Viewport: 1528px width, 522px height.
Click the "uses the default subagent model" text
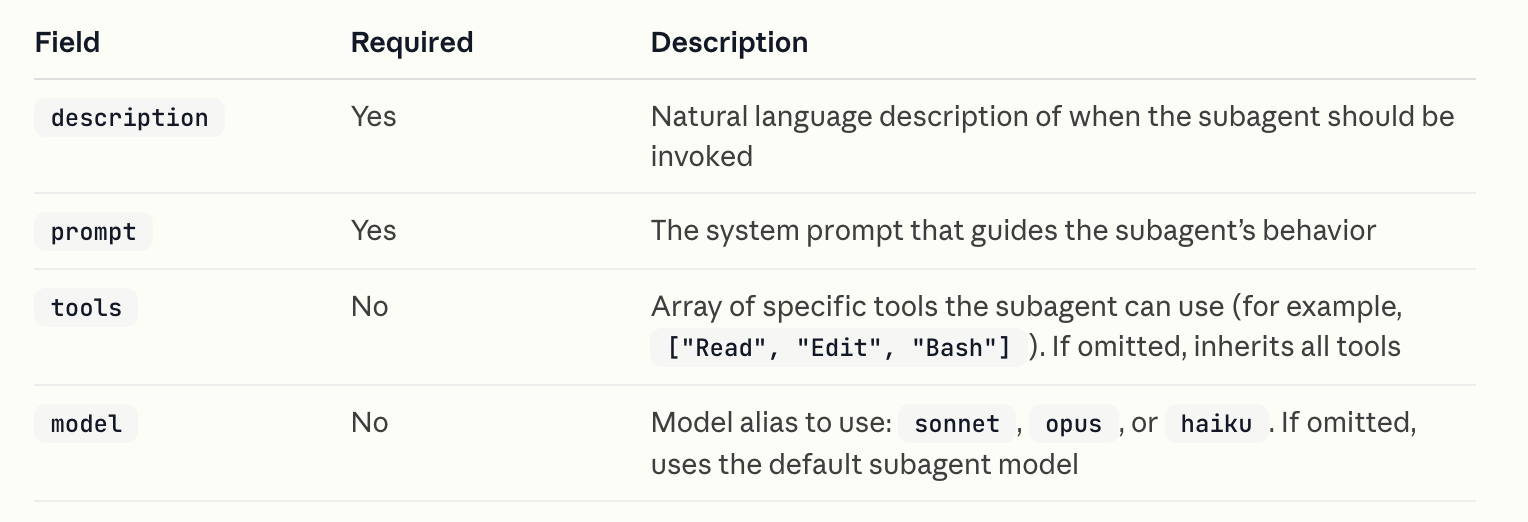(x=864, y=465)
